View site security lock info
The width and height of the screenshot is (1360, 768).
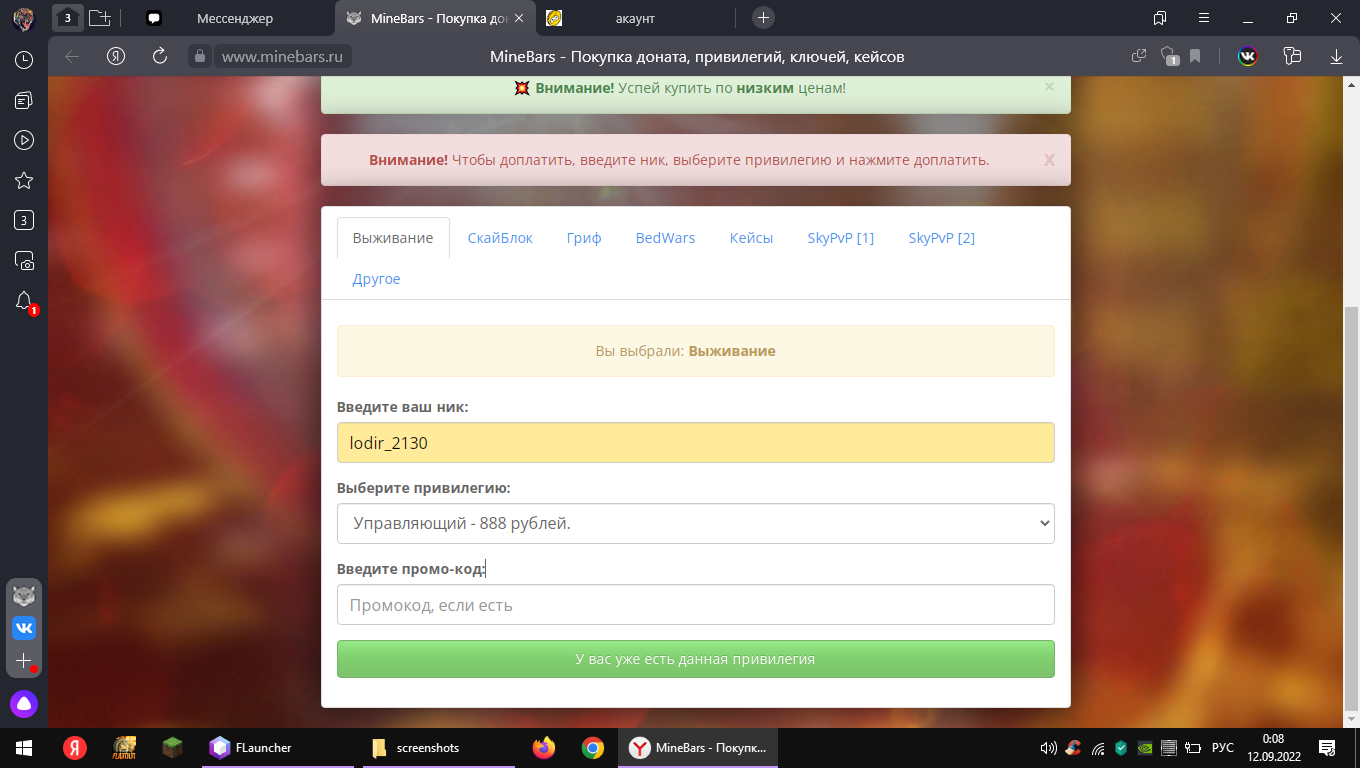tap(199, 57)
